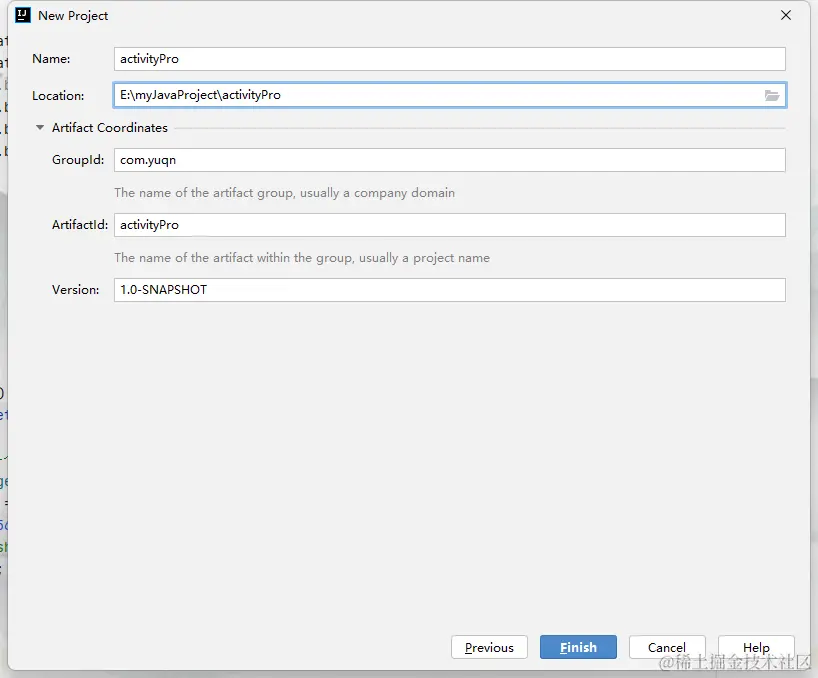Viewport: 818px width, 678px height.
Task: Click the Artifact Coordinates heading text
Action: (110, 128)
